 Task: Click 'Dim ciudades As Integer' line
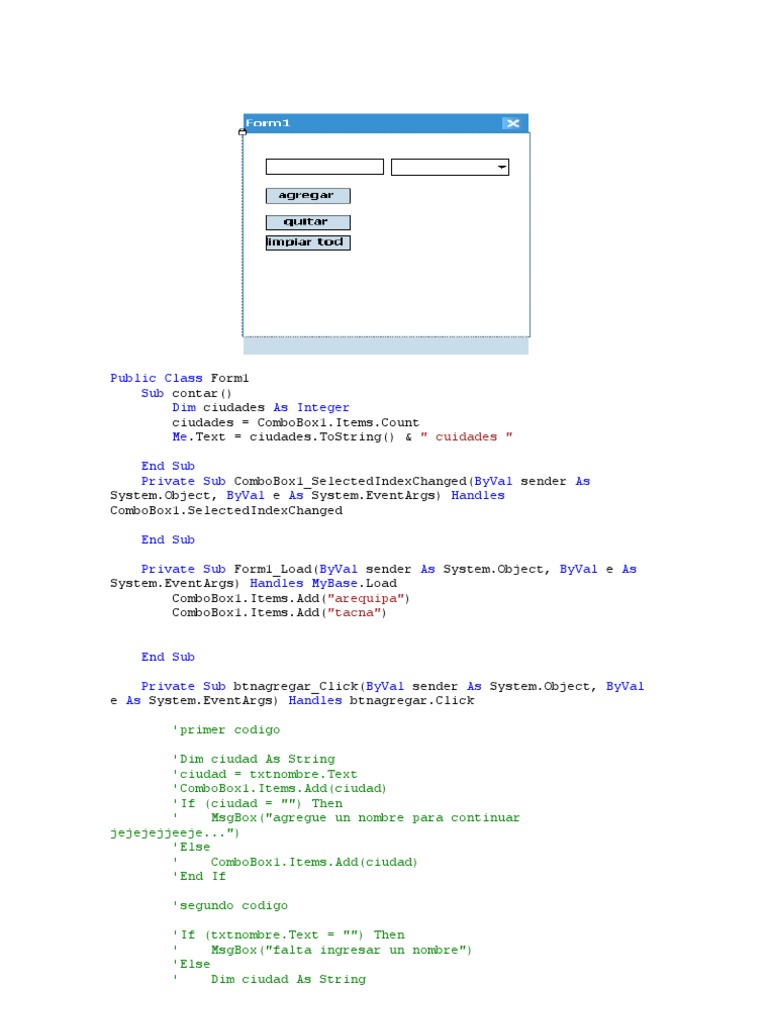261,408
